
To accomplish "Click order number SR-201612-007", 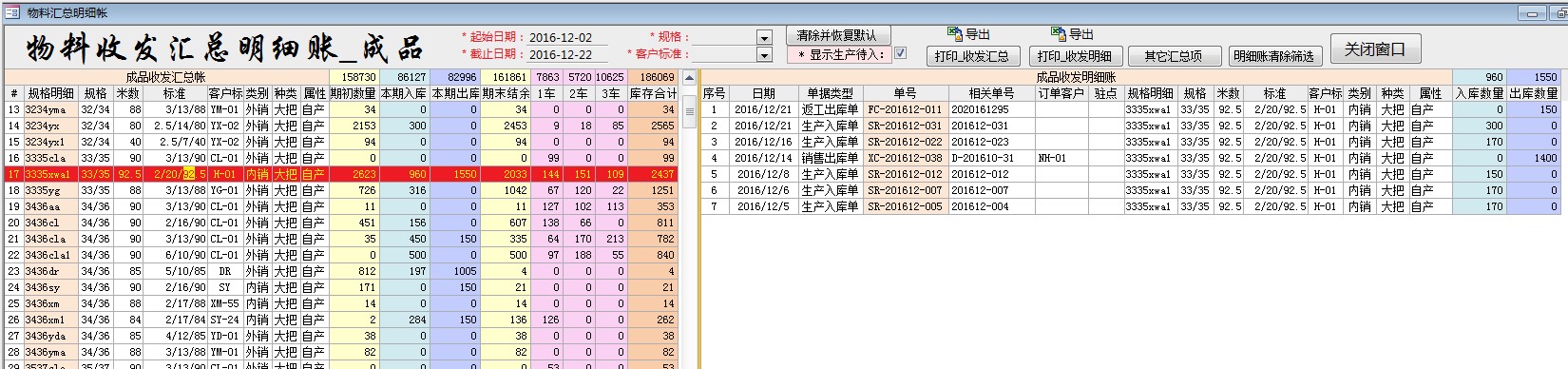I will tap(905, 190).
